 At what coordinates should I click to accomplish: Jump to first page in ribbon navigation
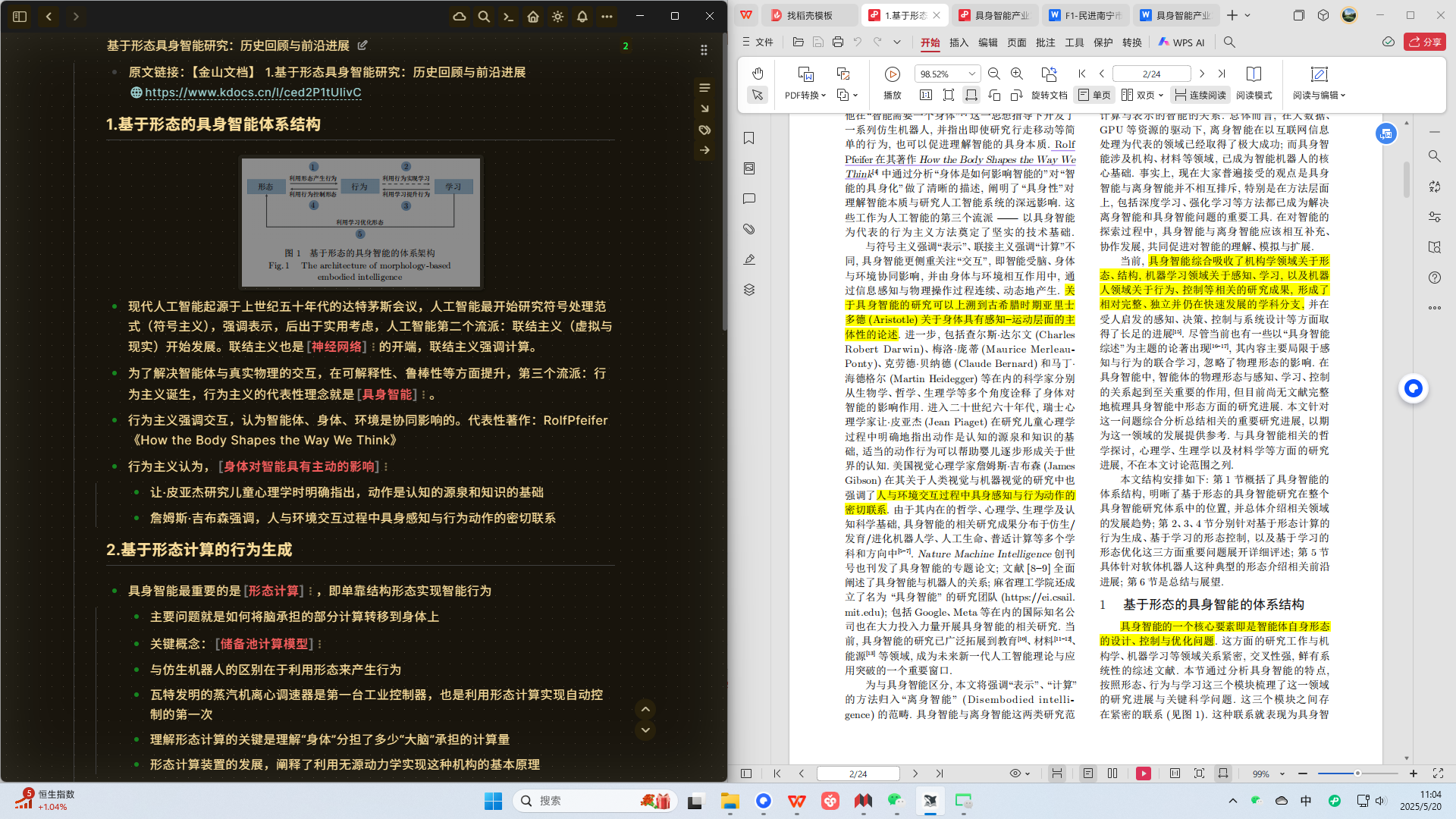pos(1082,74)
